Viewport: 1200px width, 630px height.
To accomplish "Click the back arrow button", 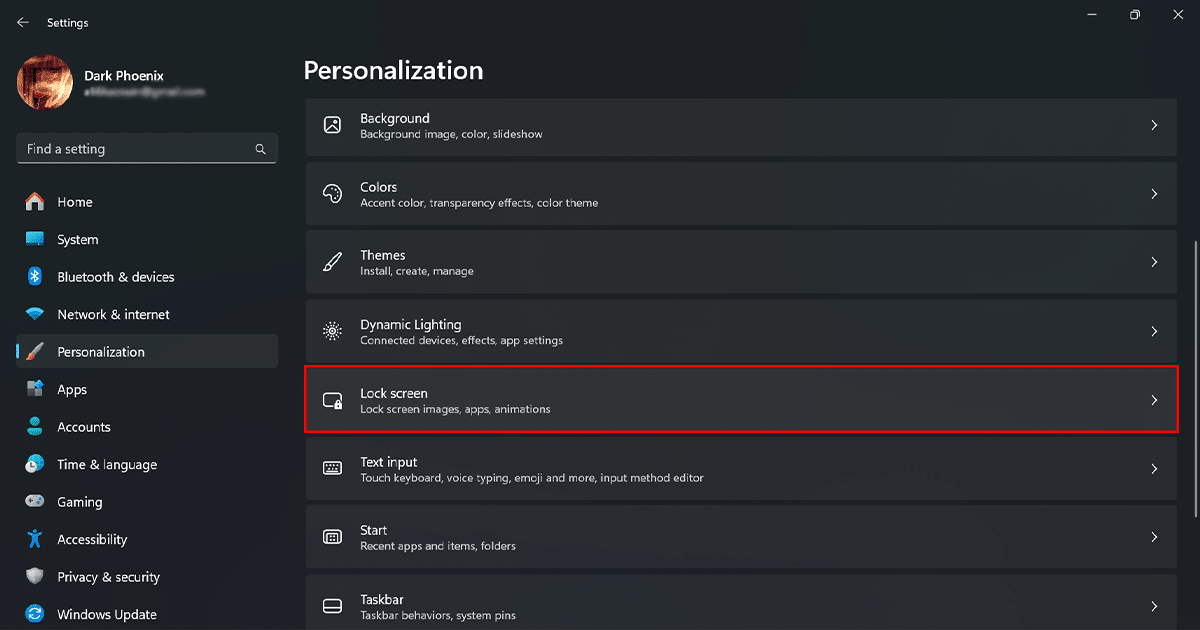I will (23, 22).
